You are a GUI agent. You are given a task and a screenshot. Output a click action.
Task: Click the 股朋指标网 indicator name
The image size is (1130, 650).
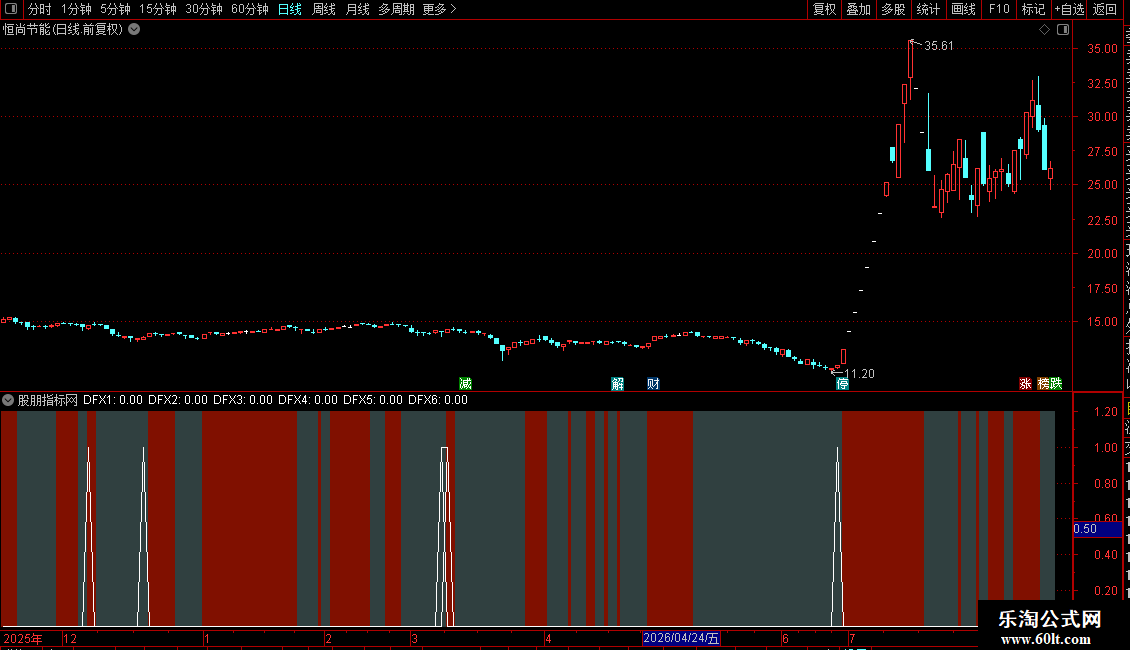[48, 400]
